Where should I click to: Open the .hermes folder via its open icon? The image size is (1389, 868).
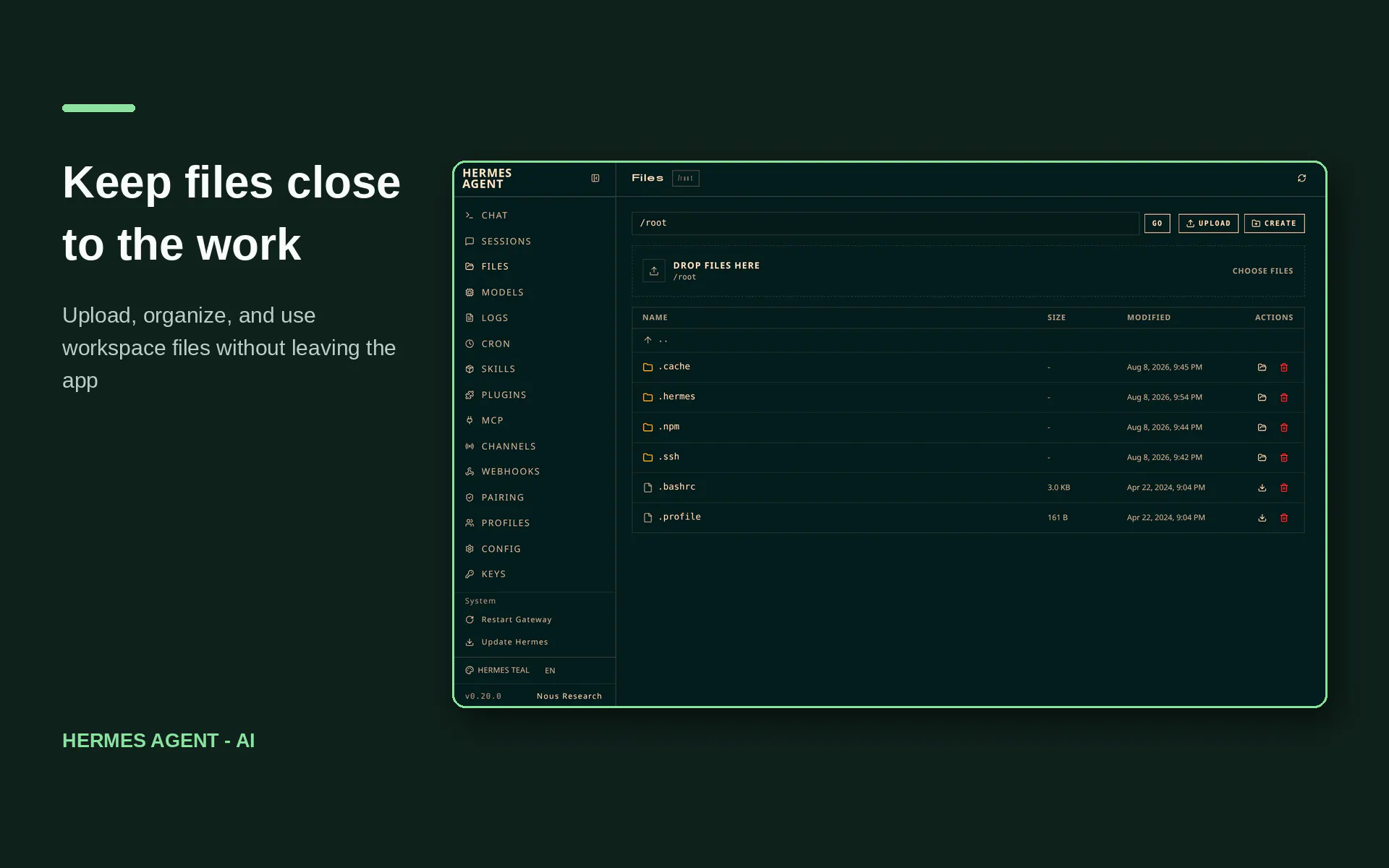pyautogui.click(x=1262, y=398)
